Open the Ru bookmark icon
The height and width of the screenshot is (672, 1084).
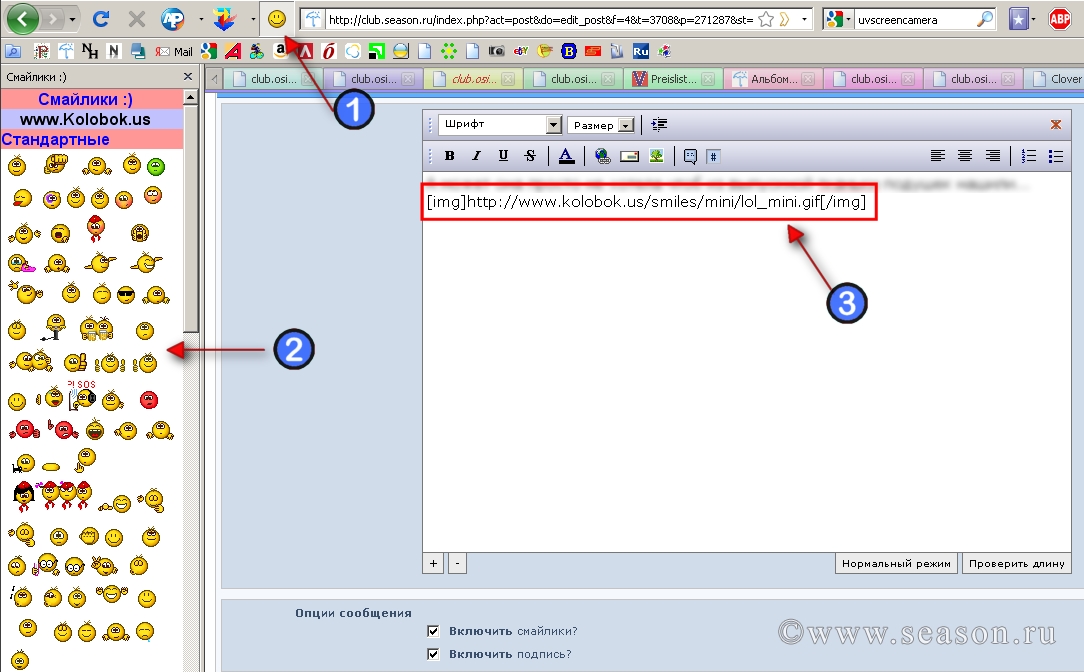[640, 51]
